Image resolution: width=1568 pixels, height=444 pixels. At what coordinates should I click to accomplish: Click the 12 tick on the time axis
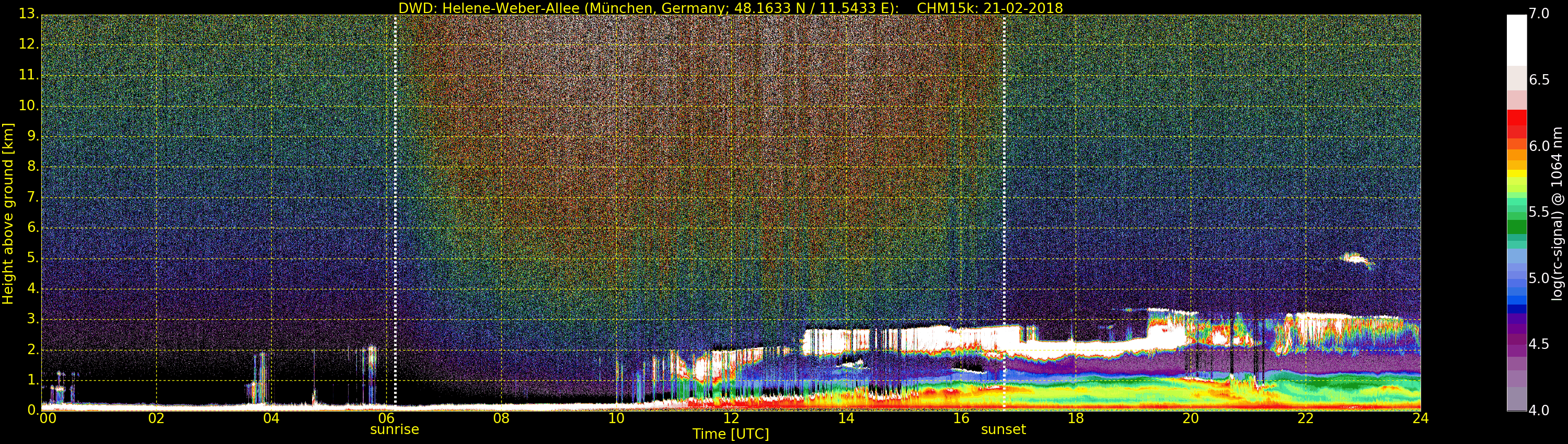[731, 418]
